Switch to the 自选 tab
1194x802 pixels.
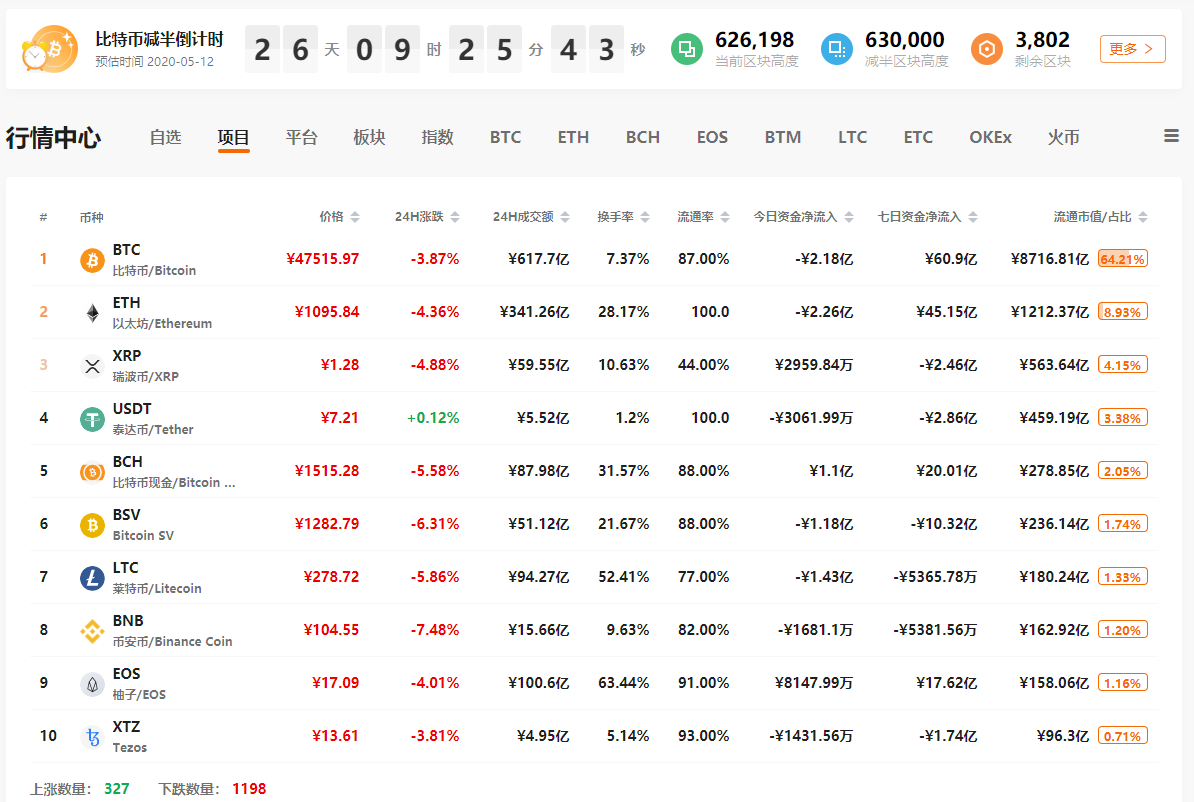(x=165, y=137)
